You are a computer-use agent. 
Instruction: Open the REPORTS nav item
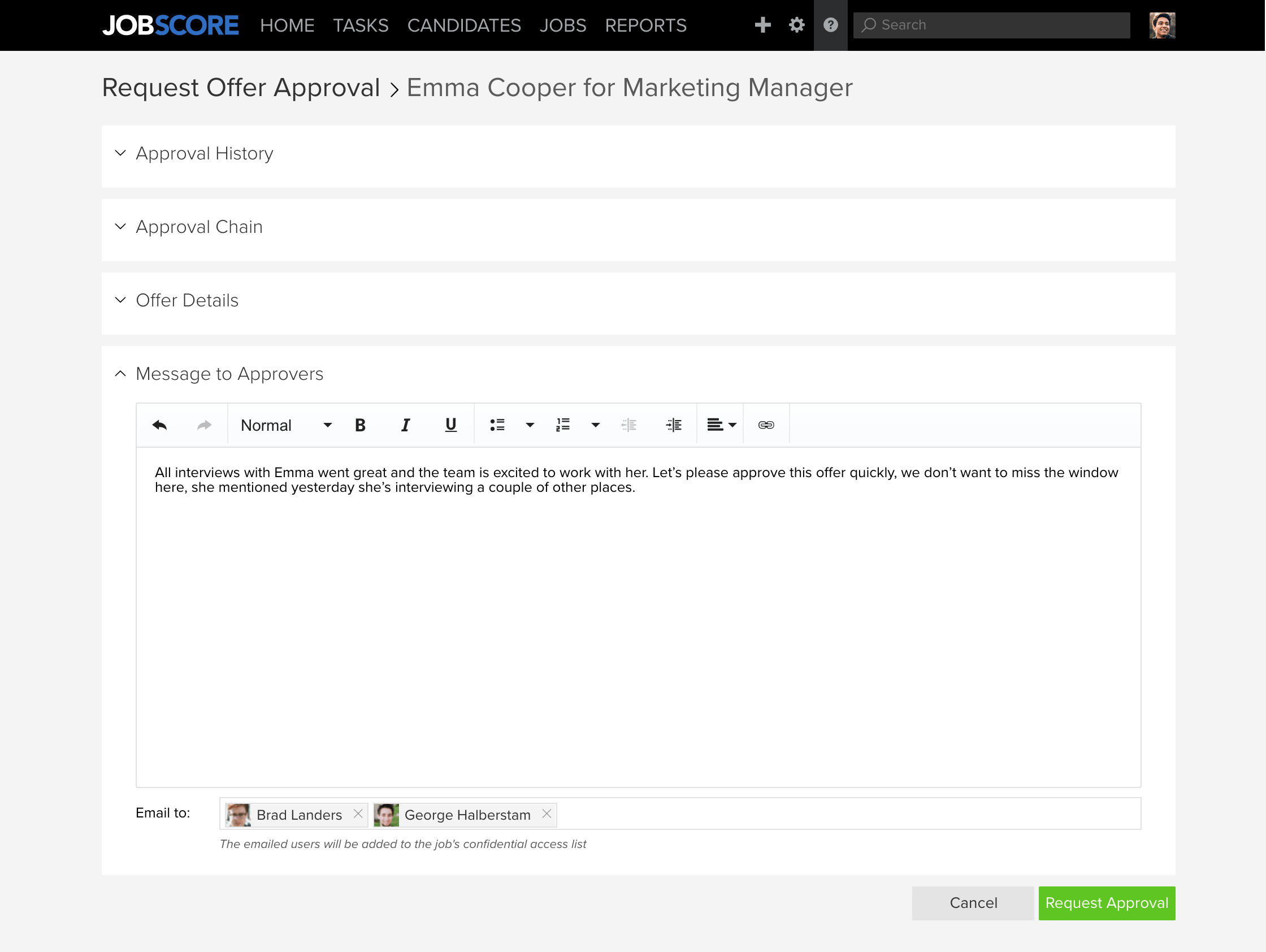point(645,25)
